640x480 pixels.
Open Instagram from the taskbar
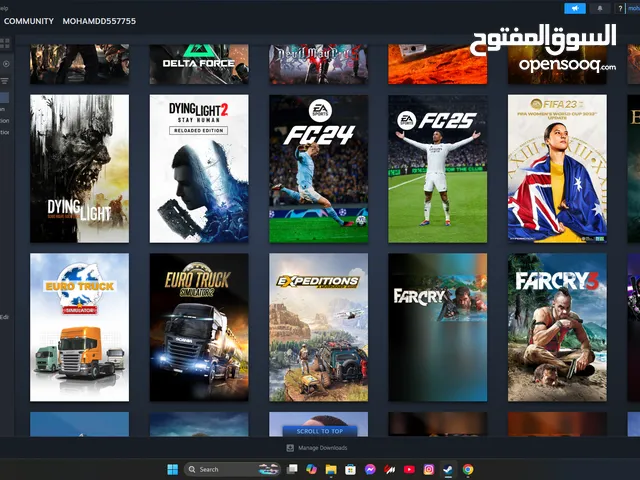pos(429,469)
